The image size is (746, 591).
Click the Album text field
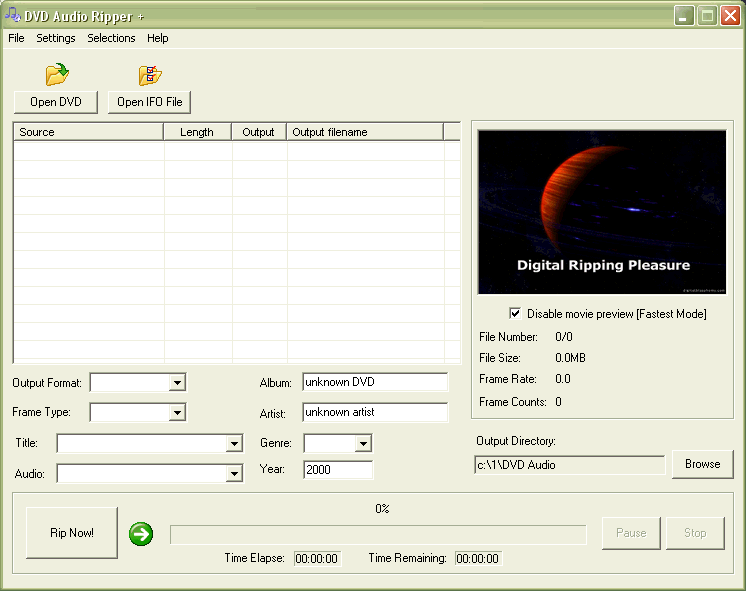(375, 382)
